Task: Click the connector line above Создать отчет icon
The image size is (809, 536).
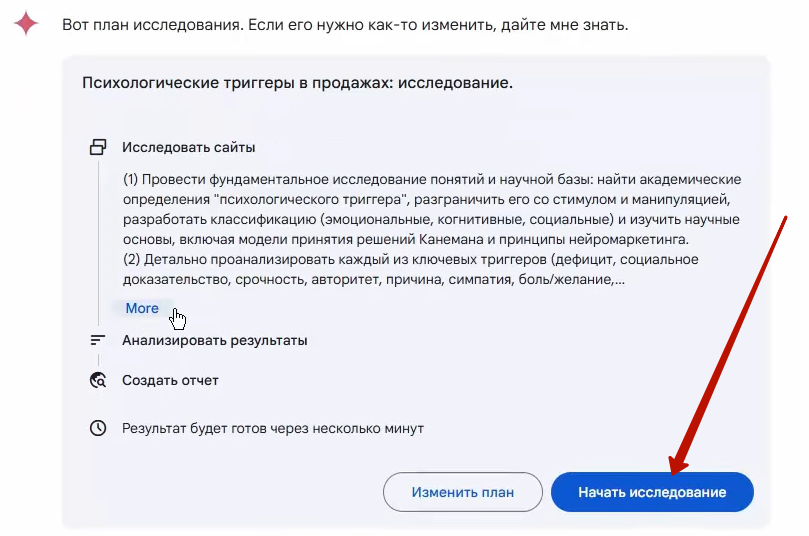Action: (98, 359)
